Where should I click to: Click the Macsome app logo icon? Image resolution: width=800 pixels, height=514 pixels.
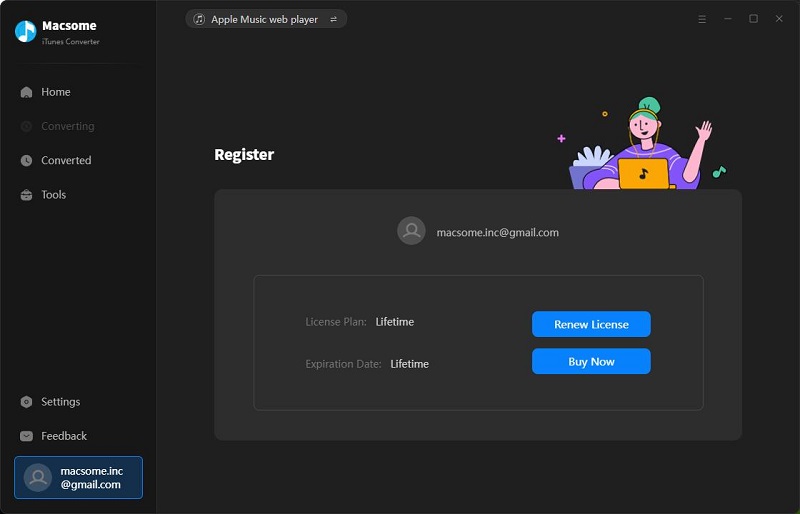[26, 31]
